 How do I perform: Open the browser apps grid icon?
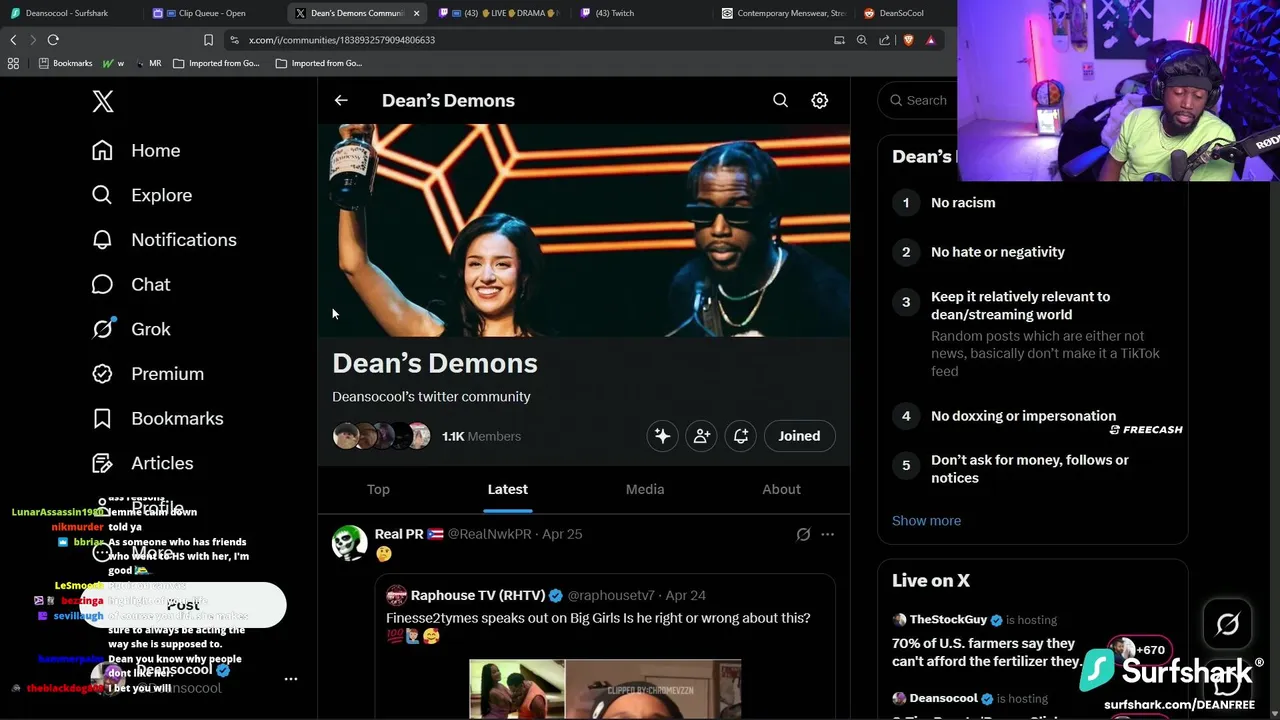[13, 63]
